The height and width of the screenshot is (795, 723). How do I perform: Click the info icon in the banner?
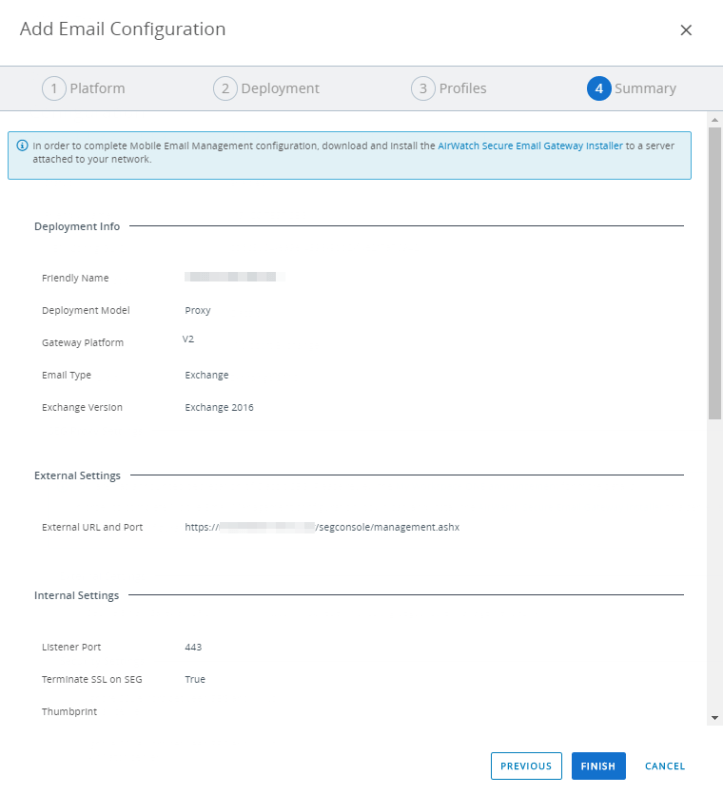tap(22, 146)
